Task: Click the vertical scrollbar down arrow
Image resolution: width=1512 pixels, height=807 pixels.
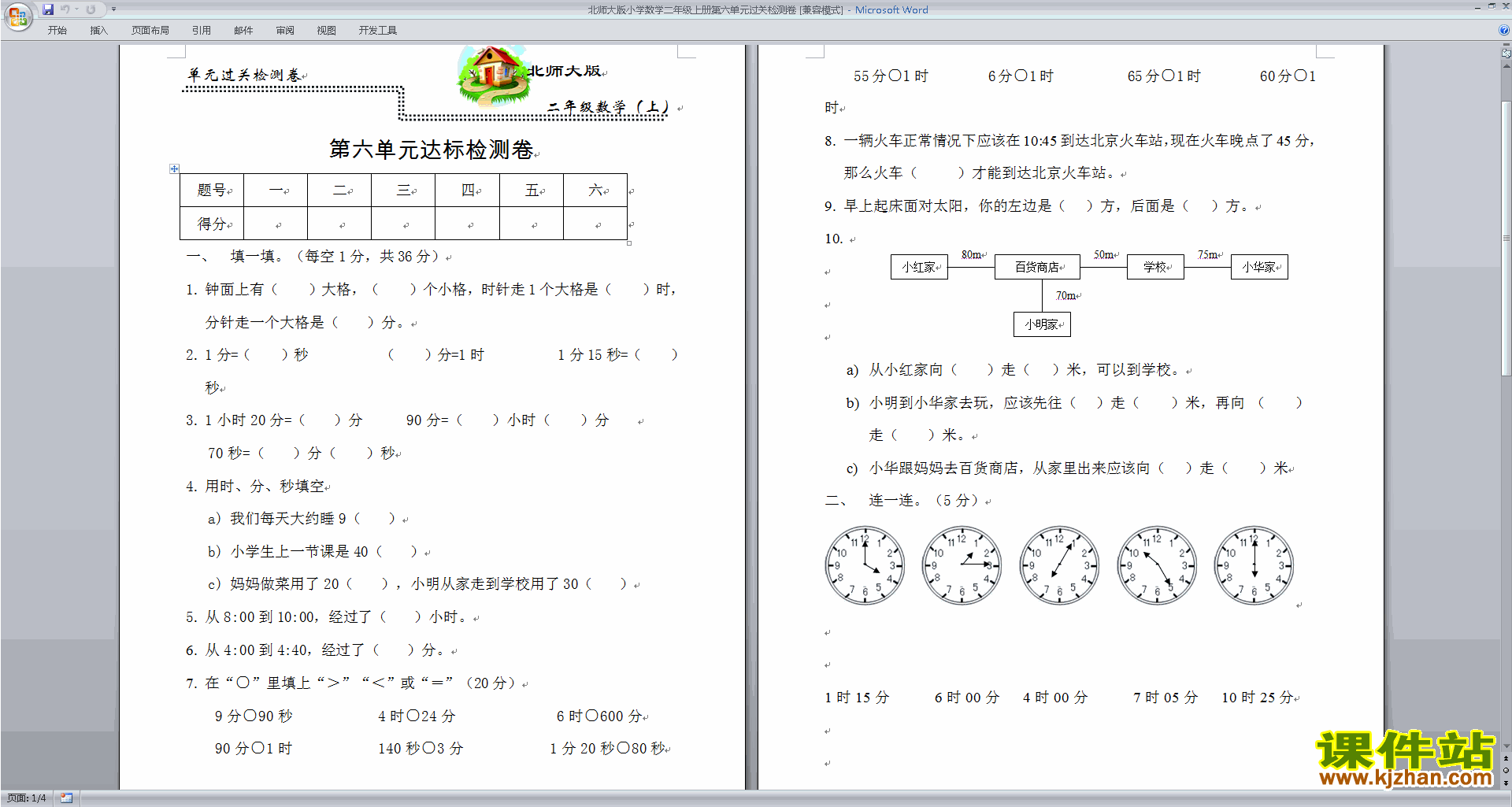Action: tap(1506, 746)
